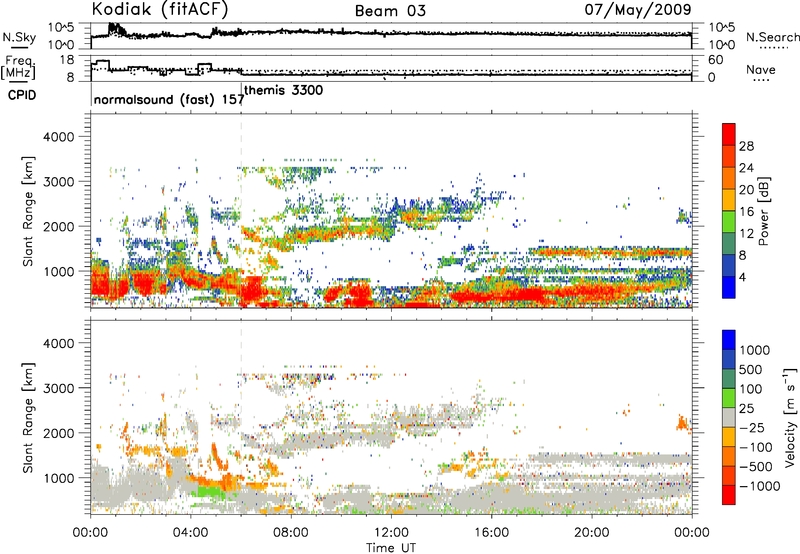Click the velocity panel 'Slant Range [km]' label
Viewport: 800px width, 554px height.
click(28, 417)
